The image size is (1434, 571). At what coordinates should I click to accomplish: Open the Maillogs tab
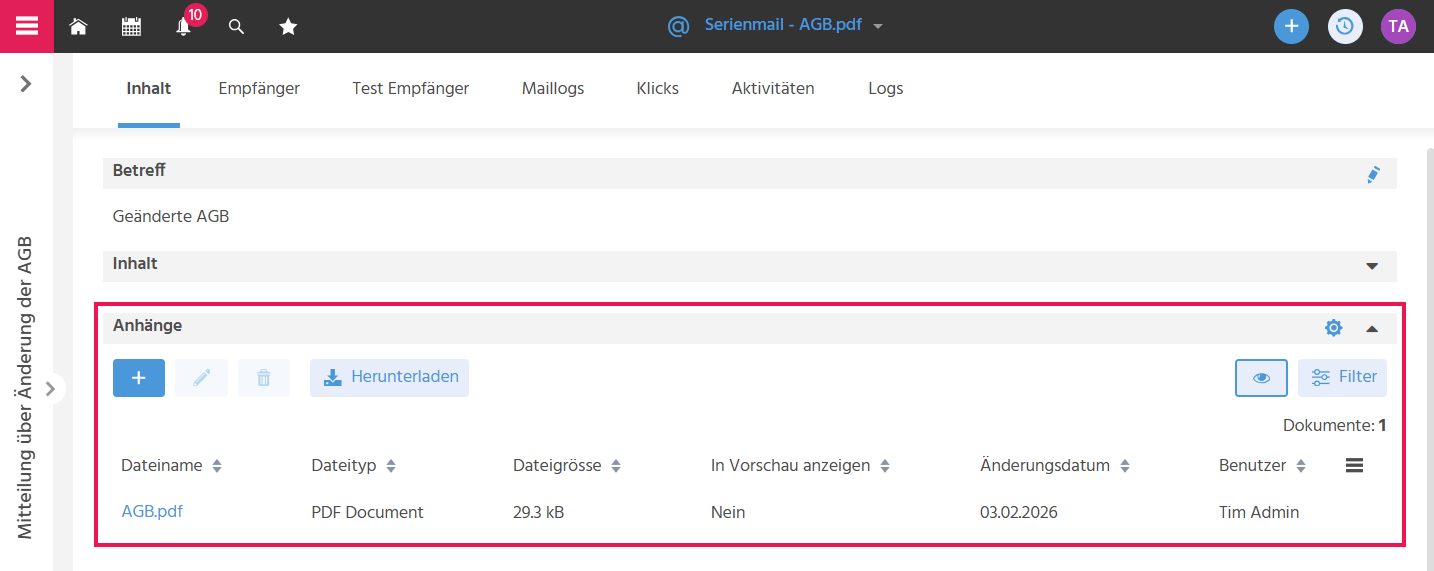pyautogui.click(x=553, y=88)
